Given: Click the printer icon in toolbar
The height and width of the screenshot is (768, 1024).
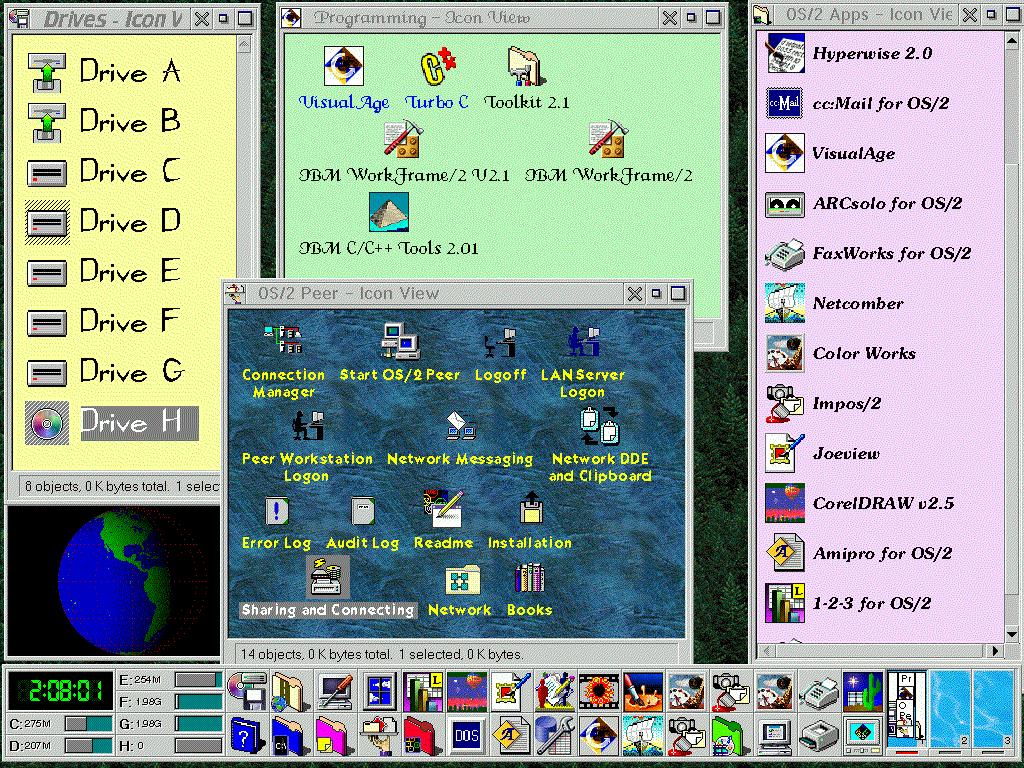Looking at the screenshot, I should 819,736.
